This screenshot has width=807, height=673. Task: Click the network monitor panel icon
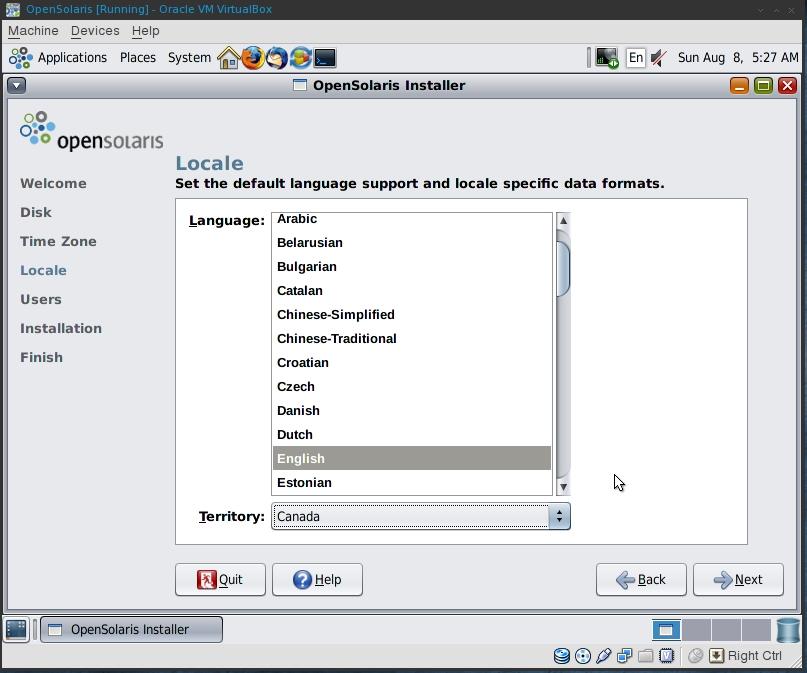coord(607,58)
